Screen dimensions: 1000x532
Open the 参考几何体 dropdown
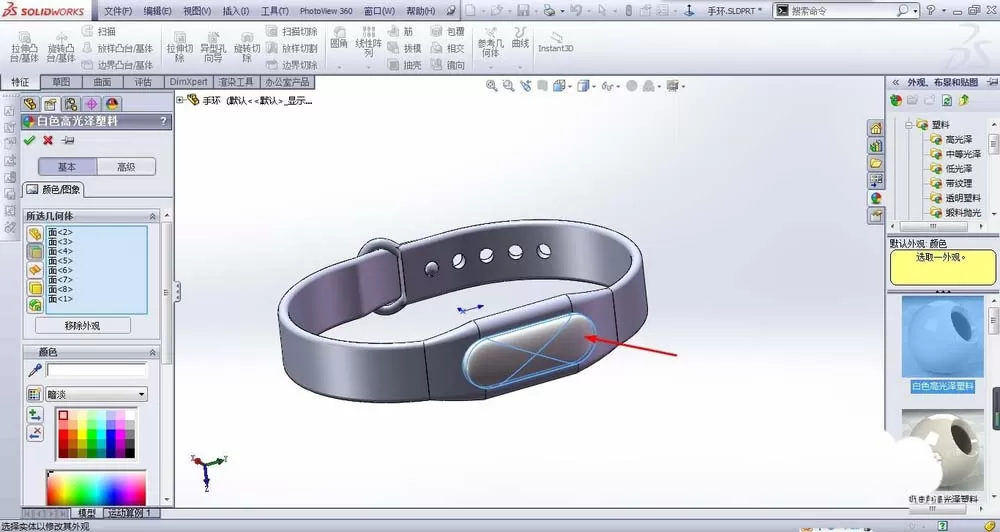490,66
